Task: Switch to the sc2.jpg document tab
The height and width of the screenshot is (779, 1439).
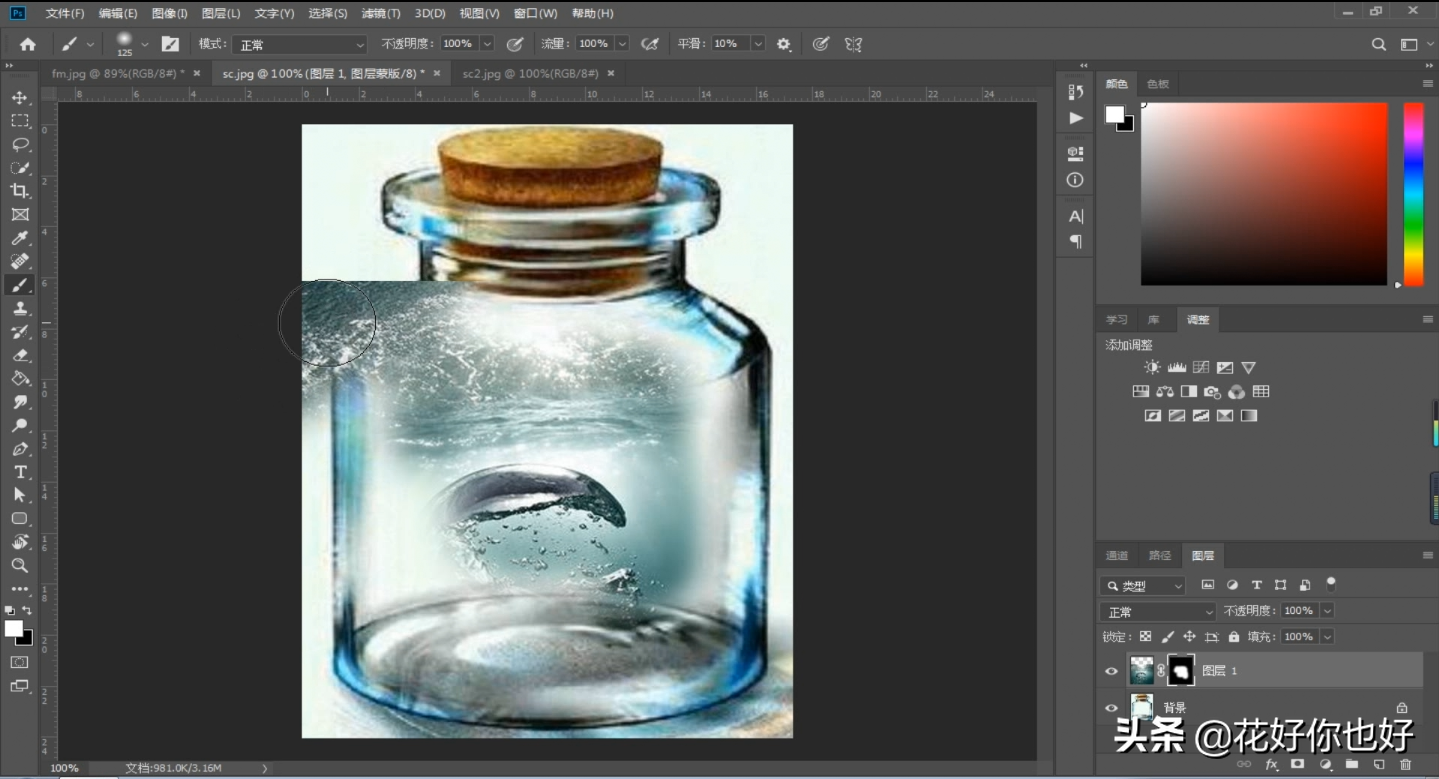Action: 530,74
